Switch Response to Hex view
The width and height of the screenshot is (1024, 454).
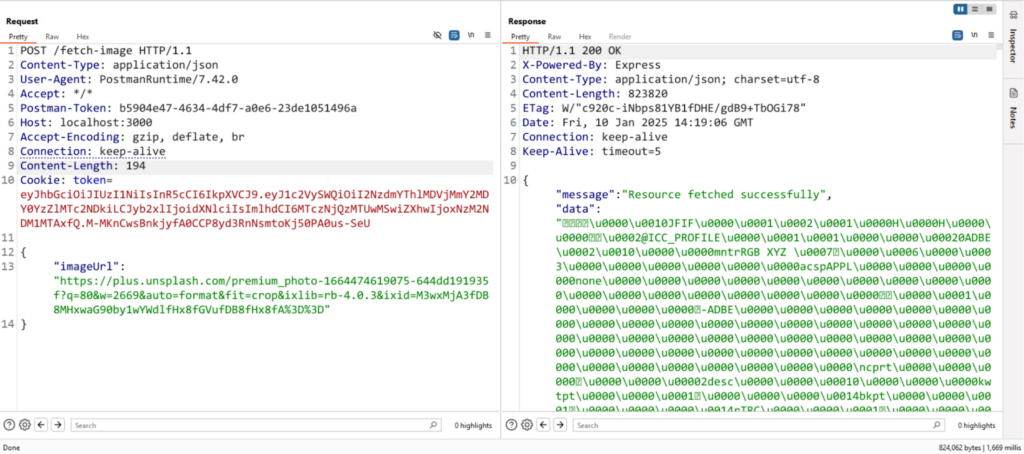point(585,36)
